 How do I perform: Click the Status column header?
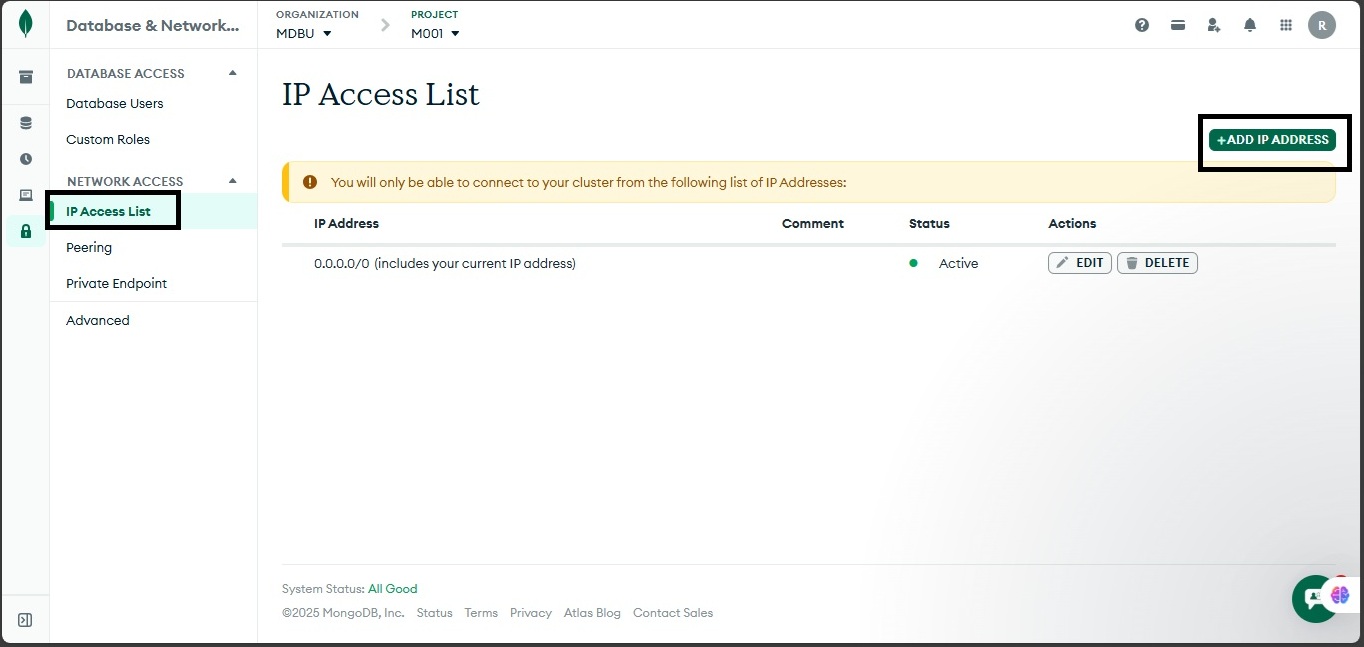(929, 223)
